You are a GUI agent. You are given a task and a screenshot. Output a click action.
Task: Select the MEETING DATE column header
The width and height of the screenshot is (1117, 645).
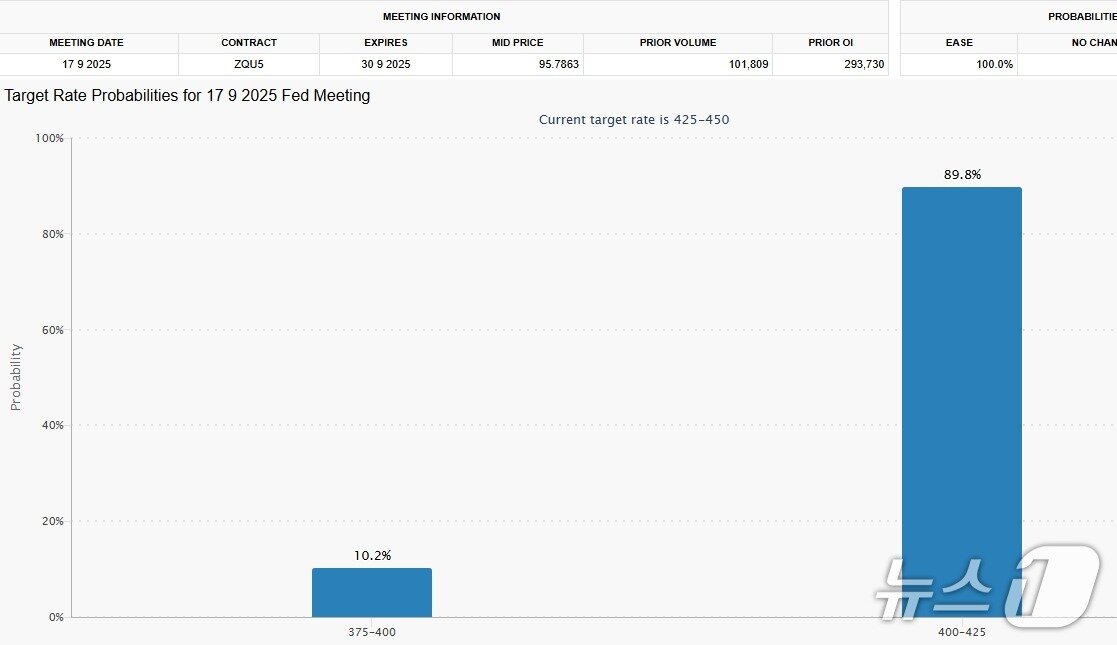click(x=87, y=43)
